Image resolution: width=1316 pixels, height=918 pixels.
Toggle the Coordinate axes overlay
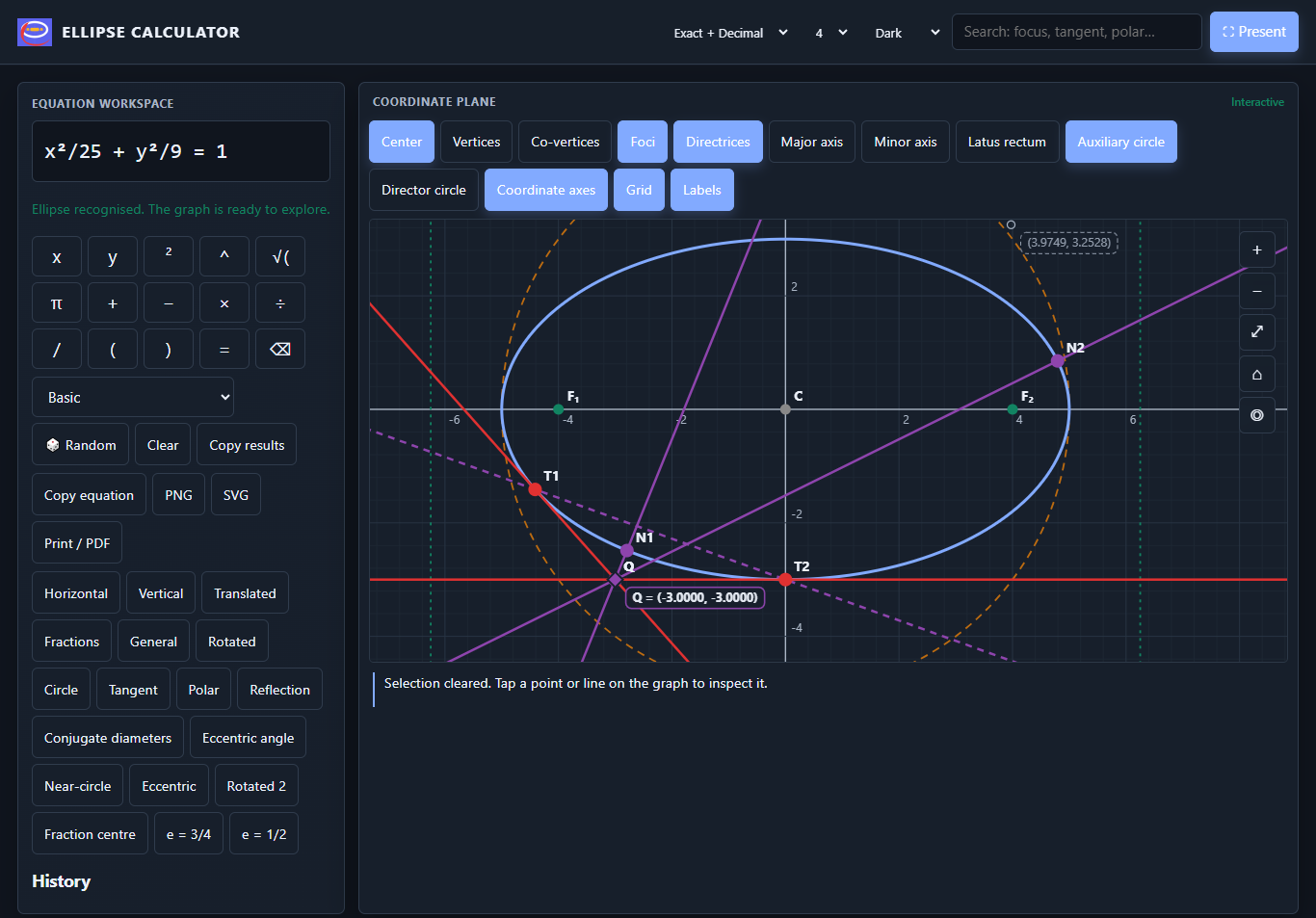546,190
